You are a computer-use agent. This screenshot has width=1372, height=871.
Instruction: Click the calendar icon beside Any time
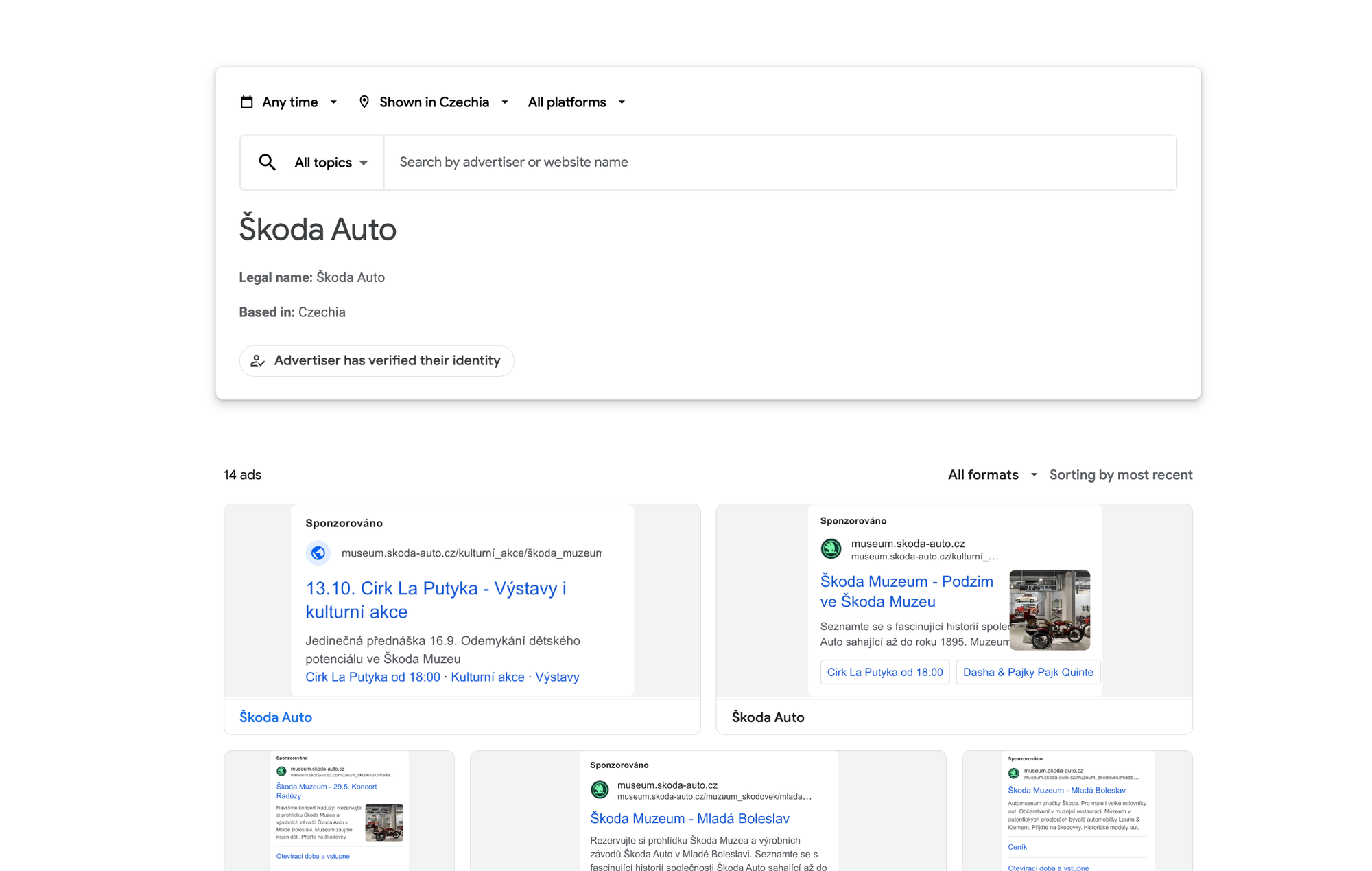pos(246,102)
